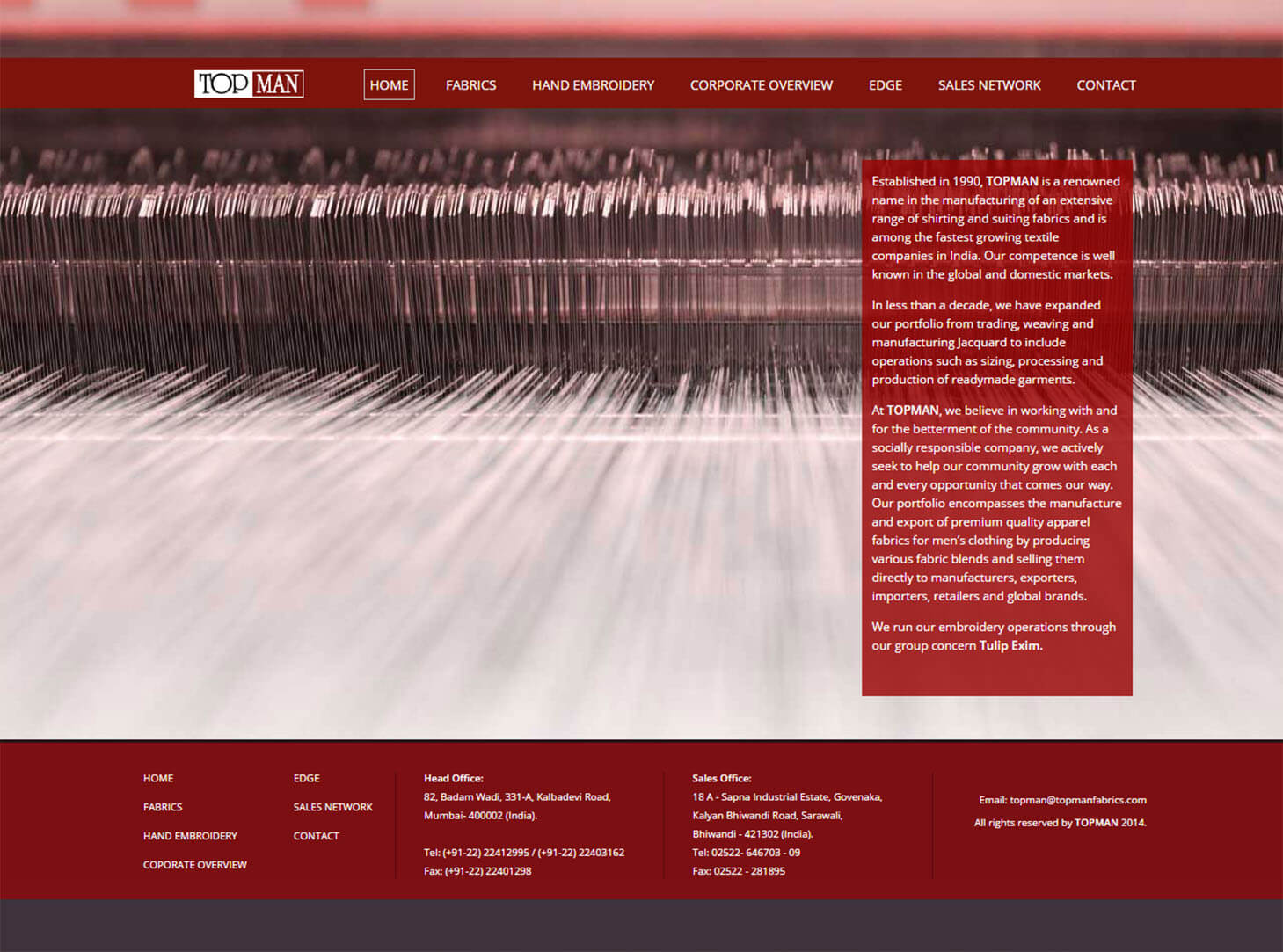Select the footer EDGE link

(306, 778)
